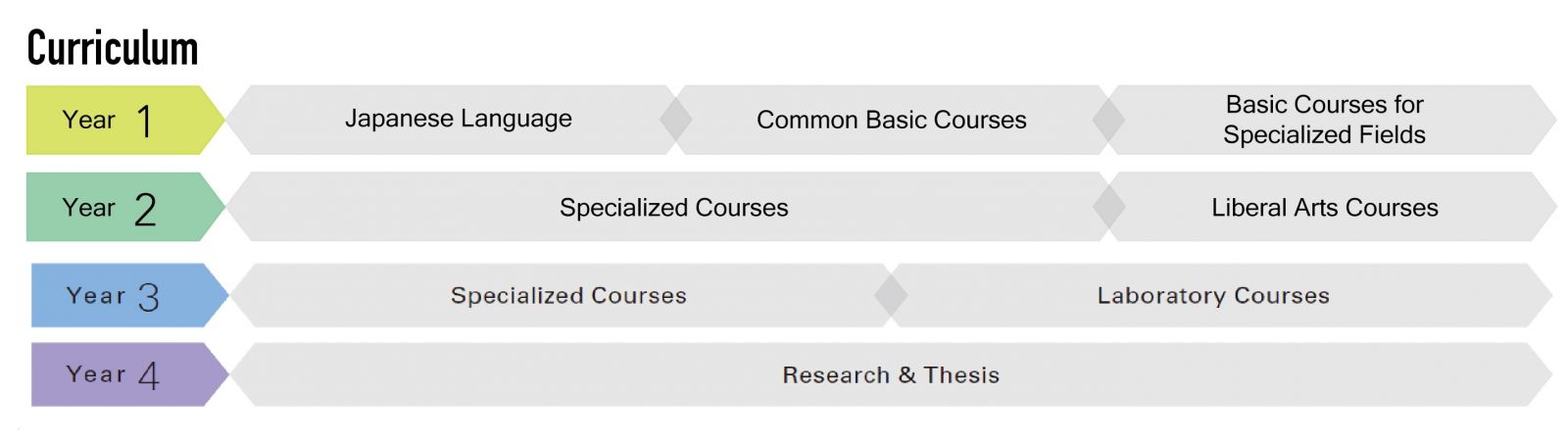Click the numeral 4 in Year 4
Screen dimensions: 1568x445
click(149, 375)
